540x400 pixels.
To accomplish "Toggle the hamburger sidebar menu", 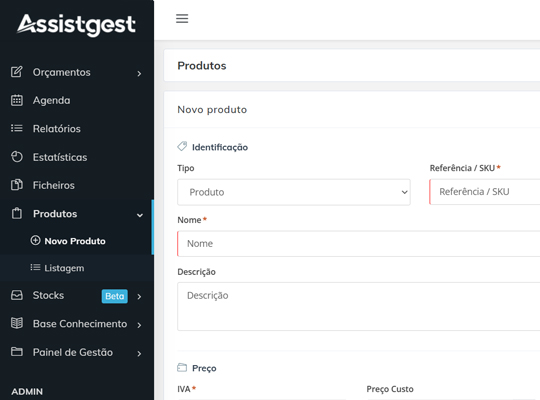I will point(182,19).
